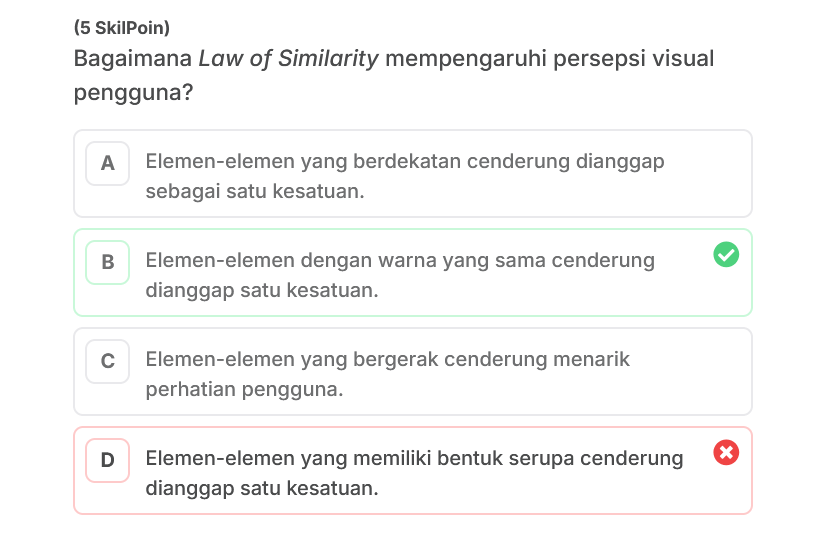Click 'dianggap satu kesatuan.' in option D
The height and width of the screenshot is (546, 821).
[x=262, y=488]
